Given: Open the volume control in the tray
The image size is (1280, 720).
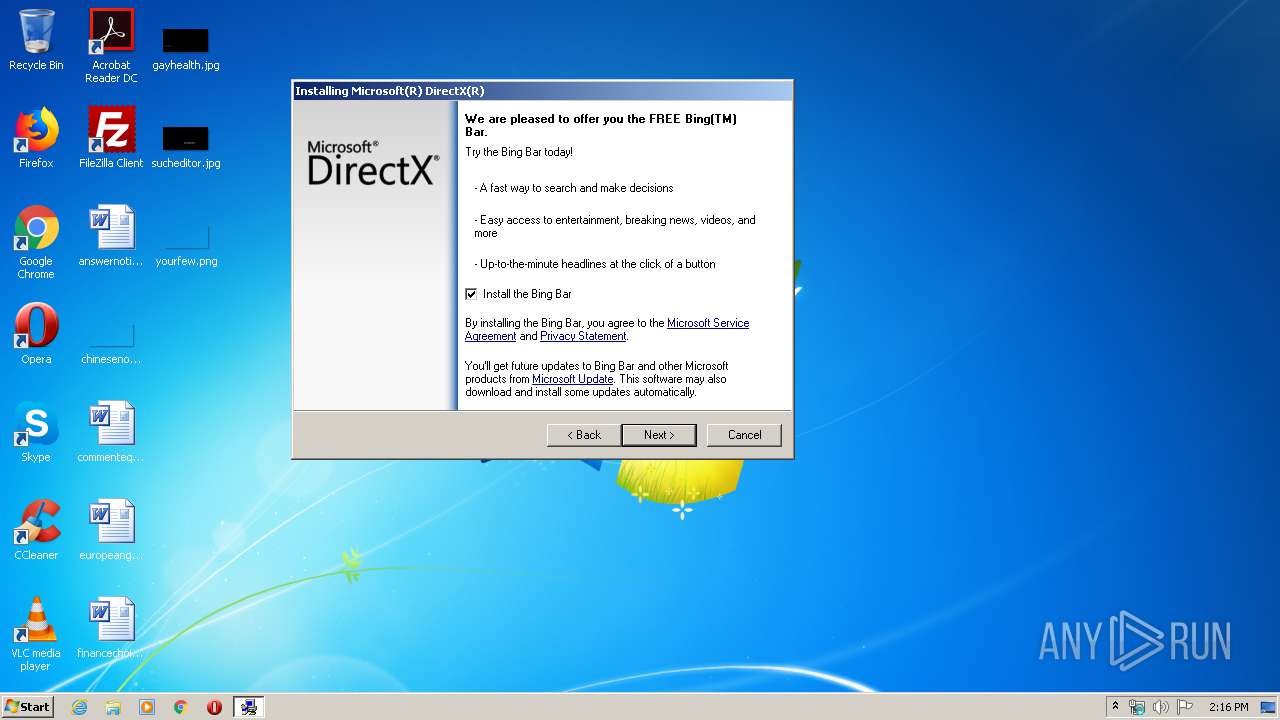Looking at the screenshot, I should (x=1161, y=707).
